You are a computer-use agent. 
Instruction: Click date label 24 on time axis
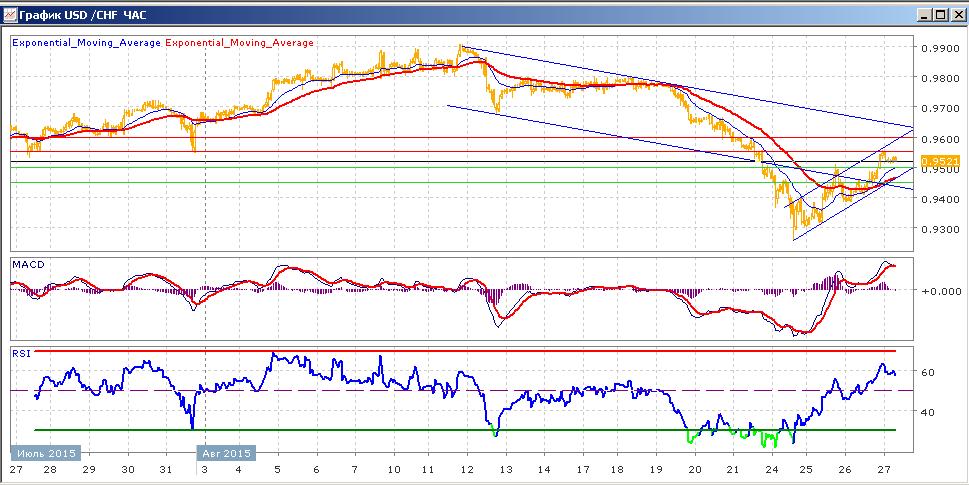coord(771,470)
